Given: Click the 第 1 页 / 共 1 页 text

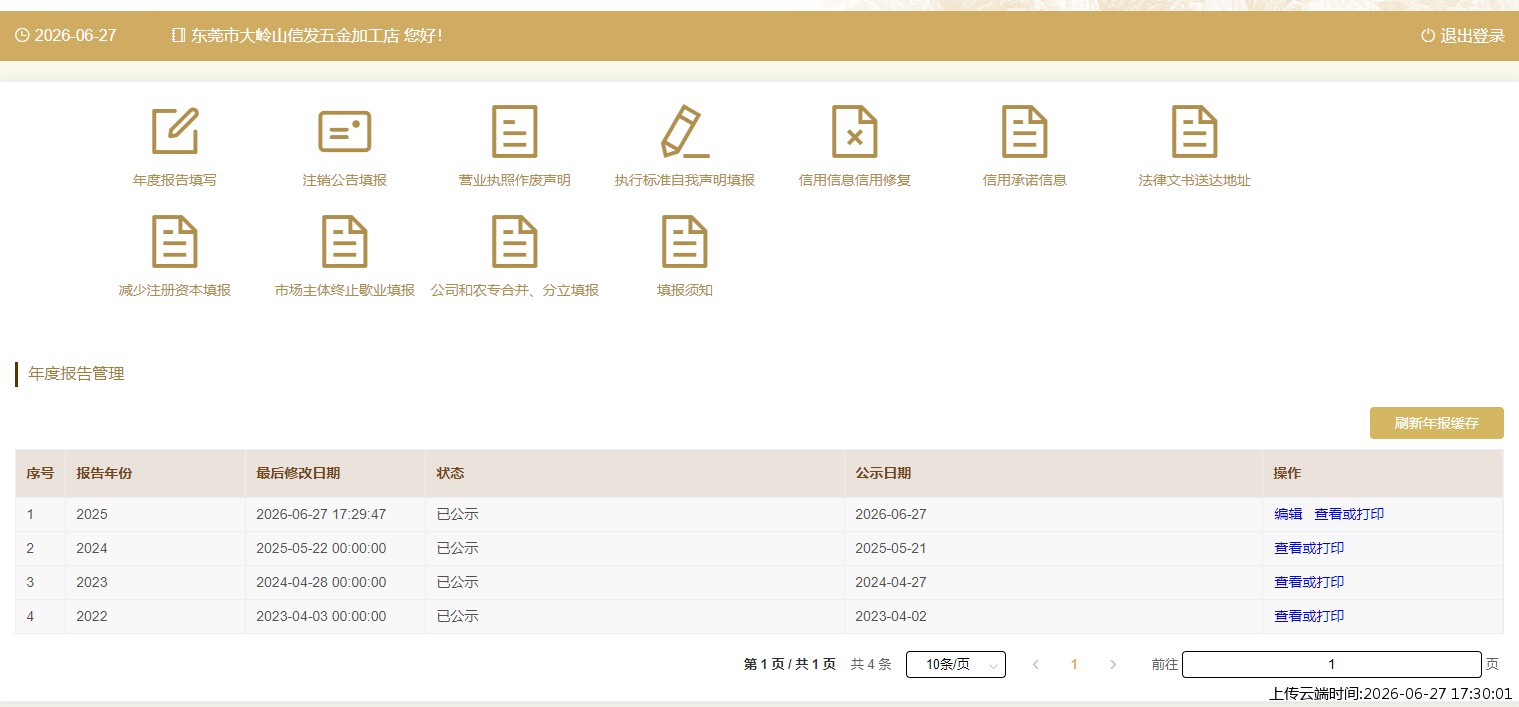Looking at the screenshot, I should click(x=790, y=664).
